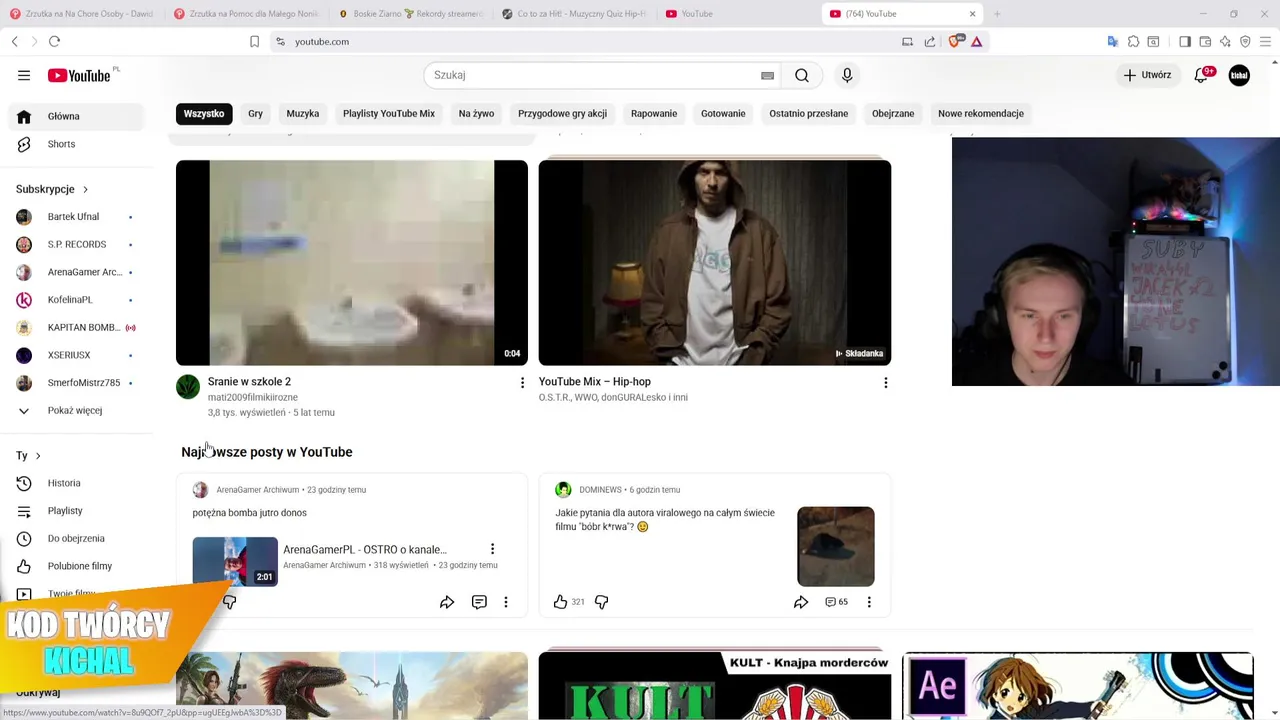Select Ostatnio przesłane chip
This screenshot has width=1280, height=720.
808,113
